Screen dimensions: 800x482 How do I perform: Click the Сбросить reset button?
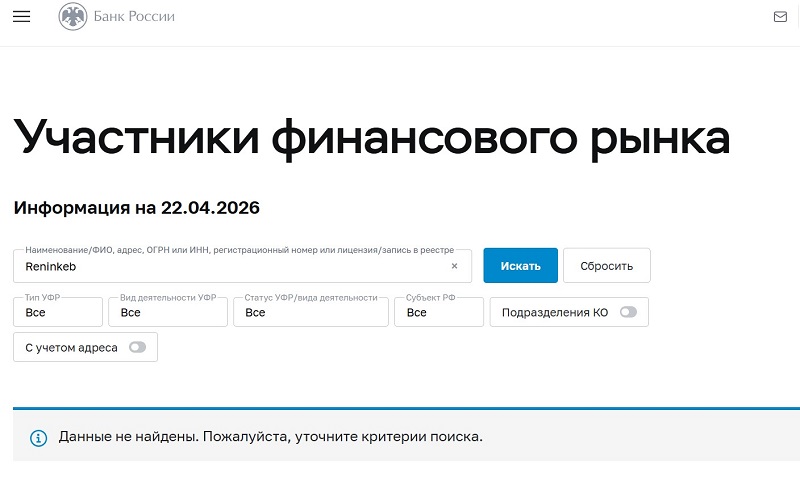[x=607, y=265]
